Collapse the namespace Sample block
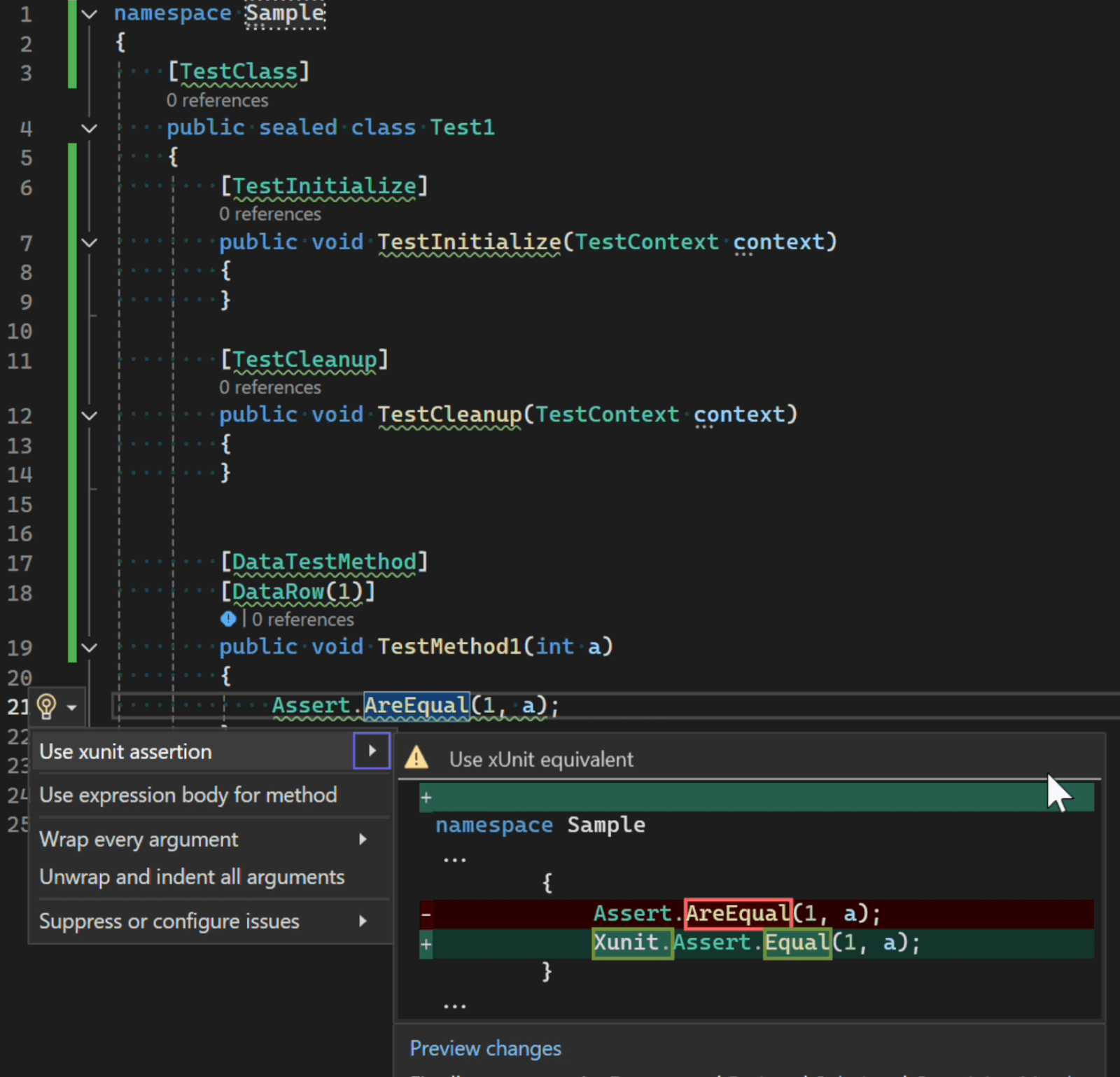 [x=90, y=14]
